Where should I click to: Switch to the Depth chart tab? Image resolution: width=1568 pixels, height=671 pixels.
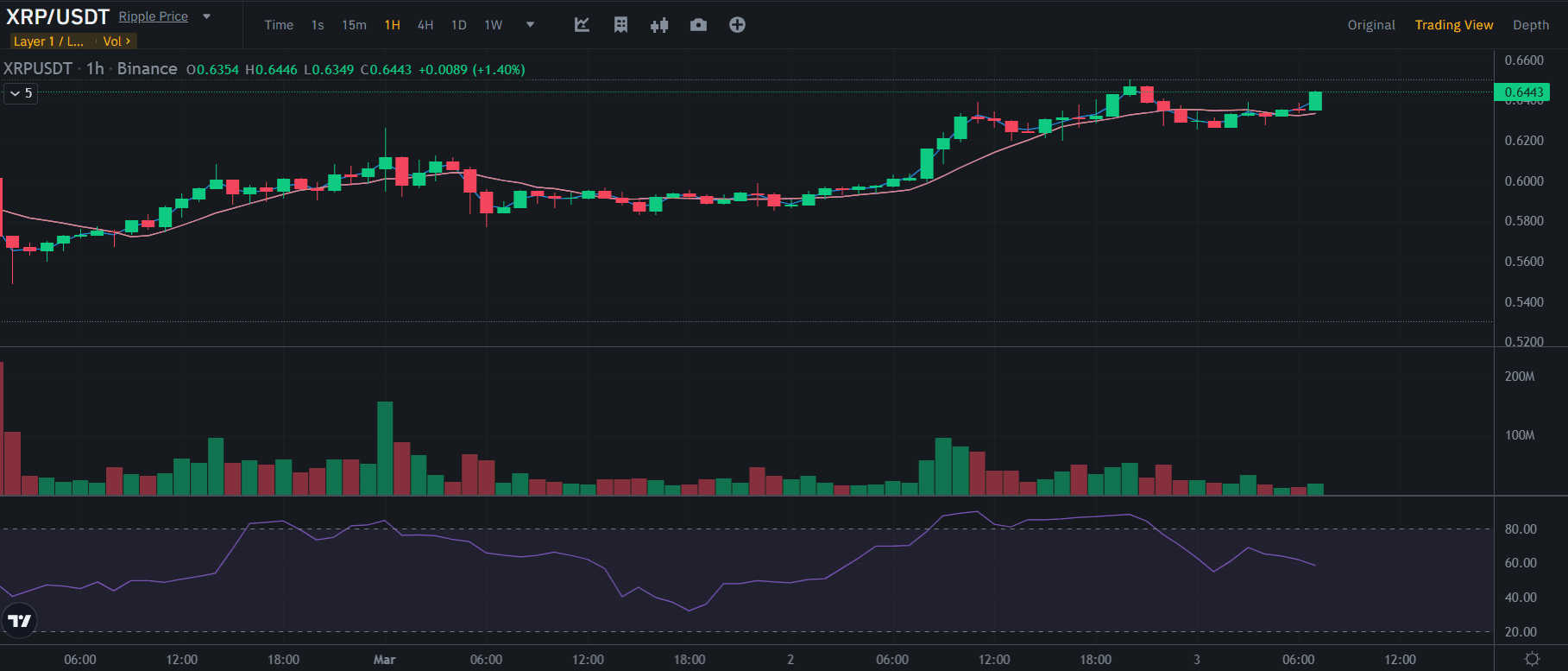(1530, 25)
